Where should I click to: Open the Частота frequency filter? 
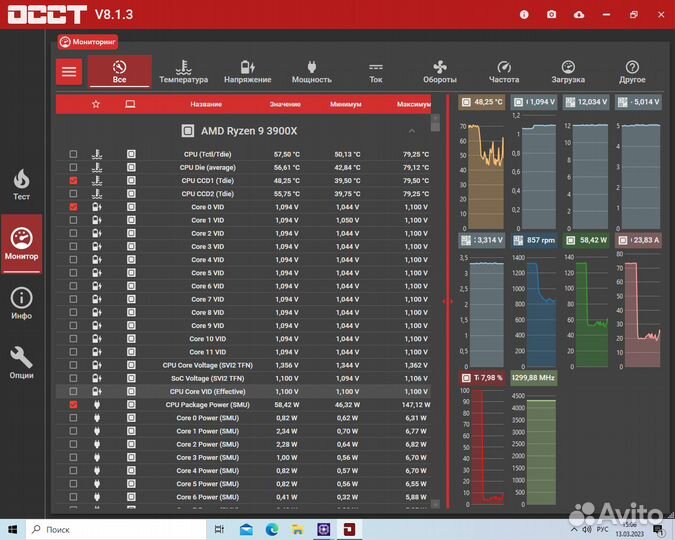coord(503,71)
